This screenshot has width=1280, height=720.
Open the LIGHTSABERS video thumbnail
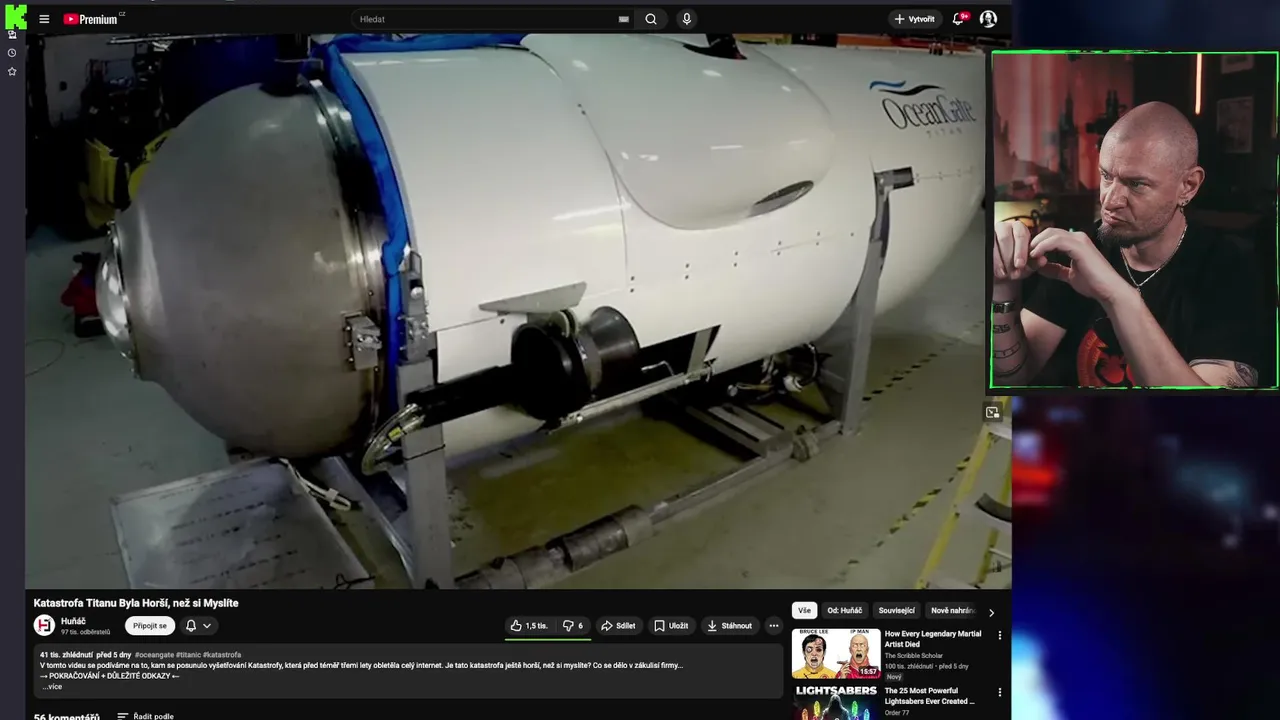click(836, 702)
